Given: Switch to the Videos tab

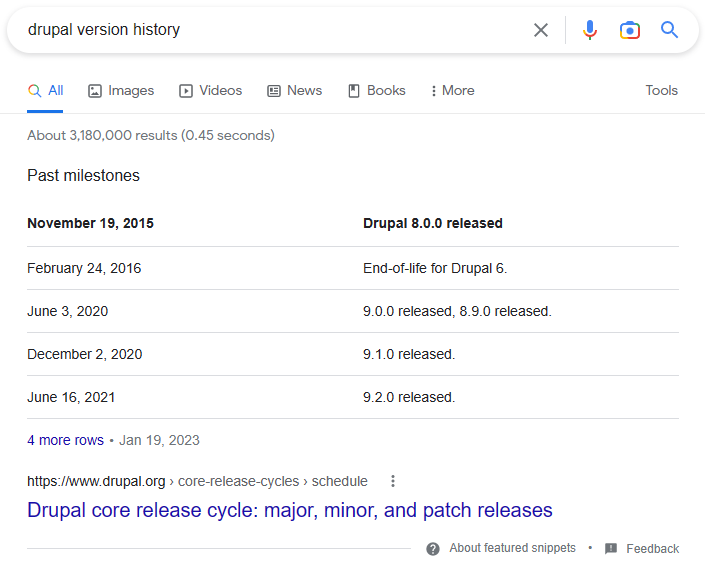Looking at the screenshot, I should coord(210,90).
